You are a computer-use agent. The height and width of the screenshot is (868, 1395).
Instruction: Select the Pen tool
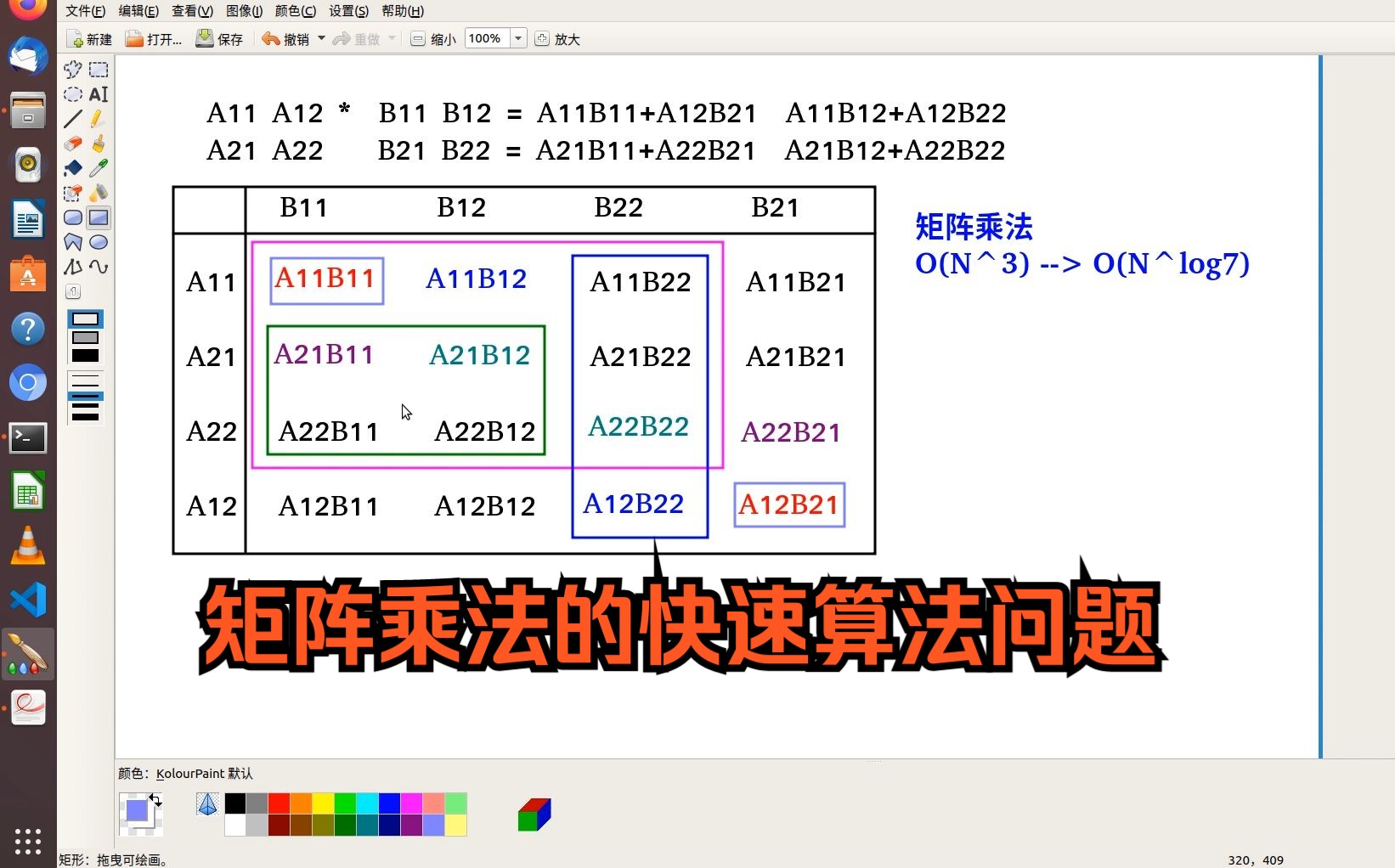(99, 119)
